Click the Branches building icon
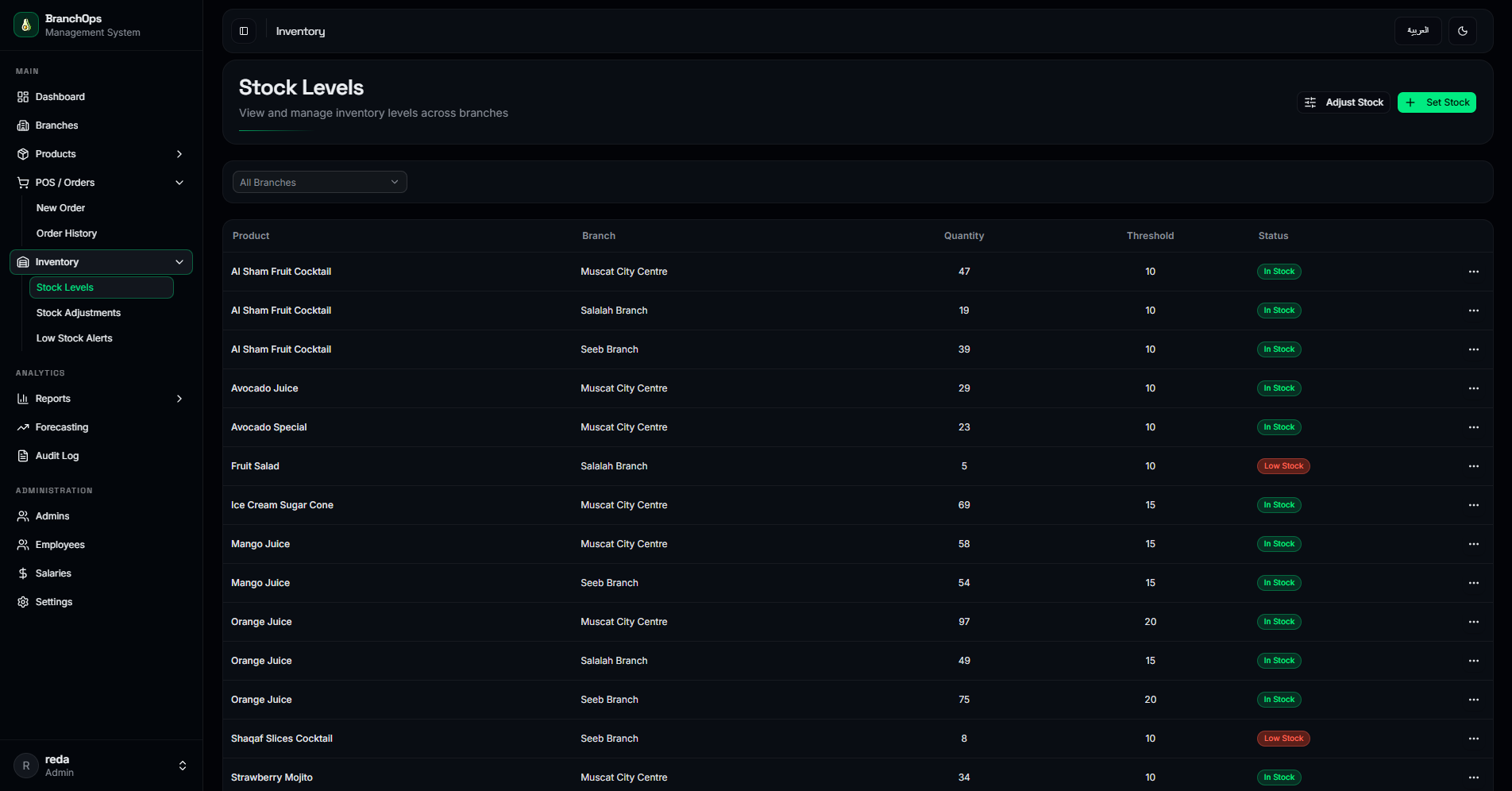Screen dimensions: 1512x791 [23, 125]
